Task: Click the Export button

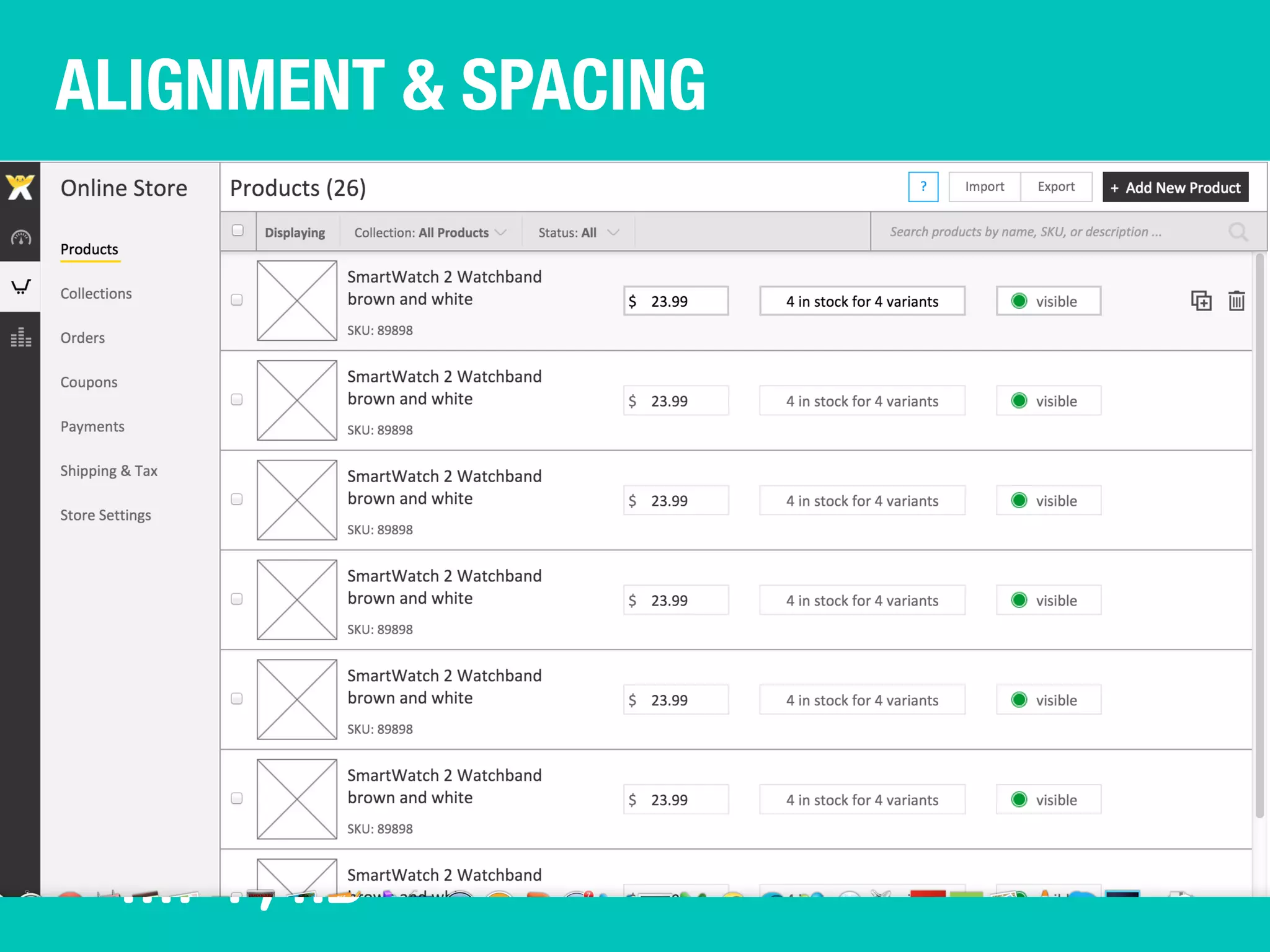Action: coord(1056,187)
